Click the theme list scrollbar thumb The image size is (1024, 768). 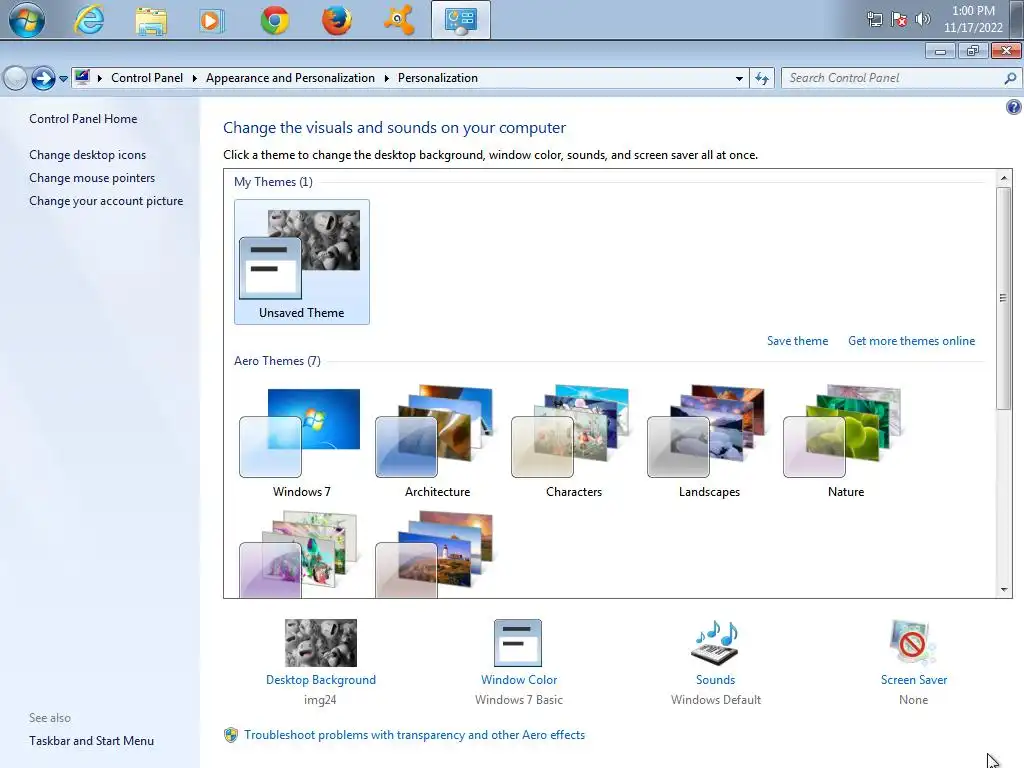pyautogui.click(x=1003, y=298)
